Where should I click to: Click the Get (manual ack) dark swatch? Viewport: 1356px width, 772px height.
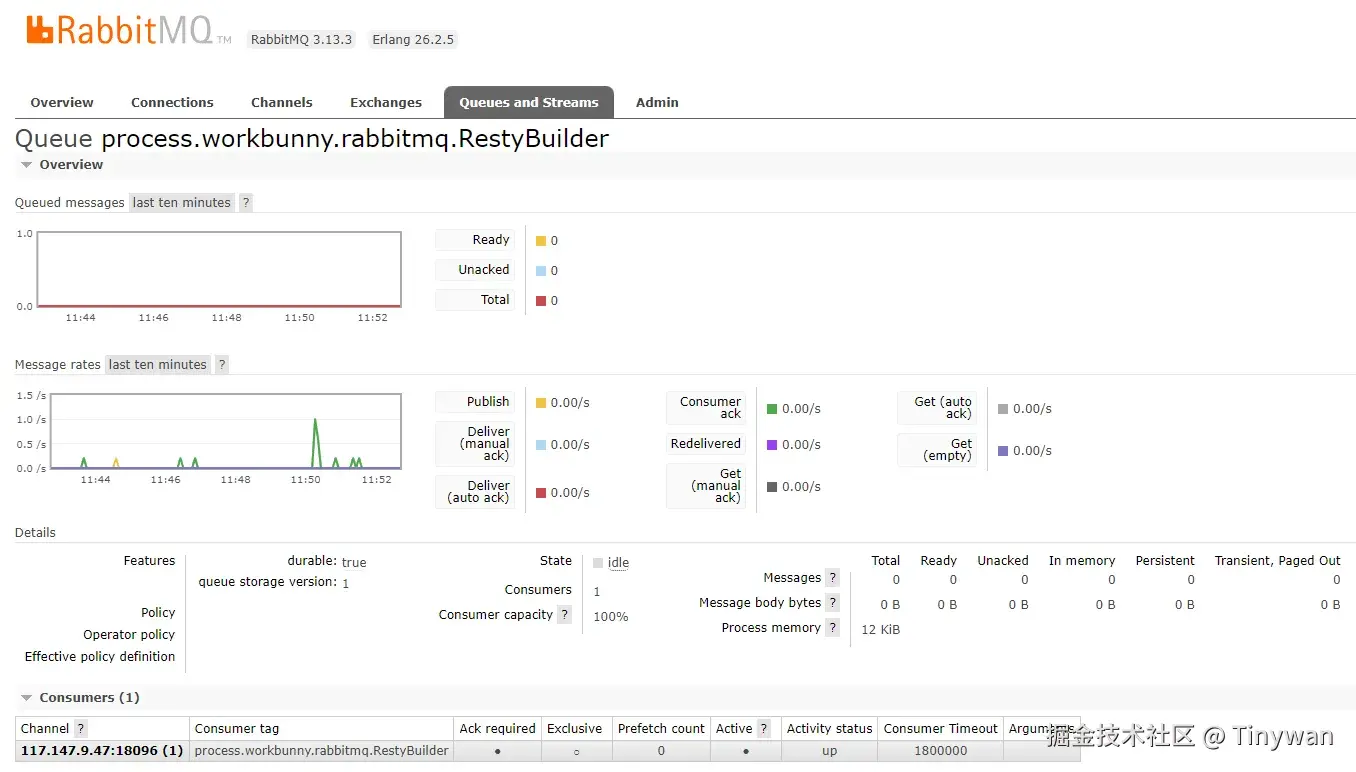tap(772, 487)
